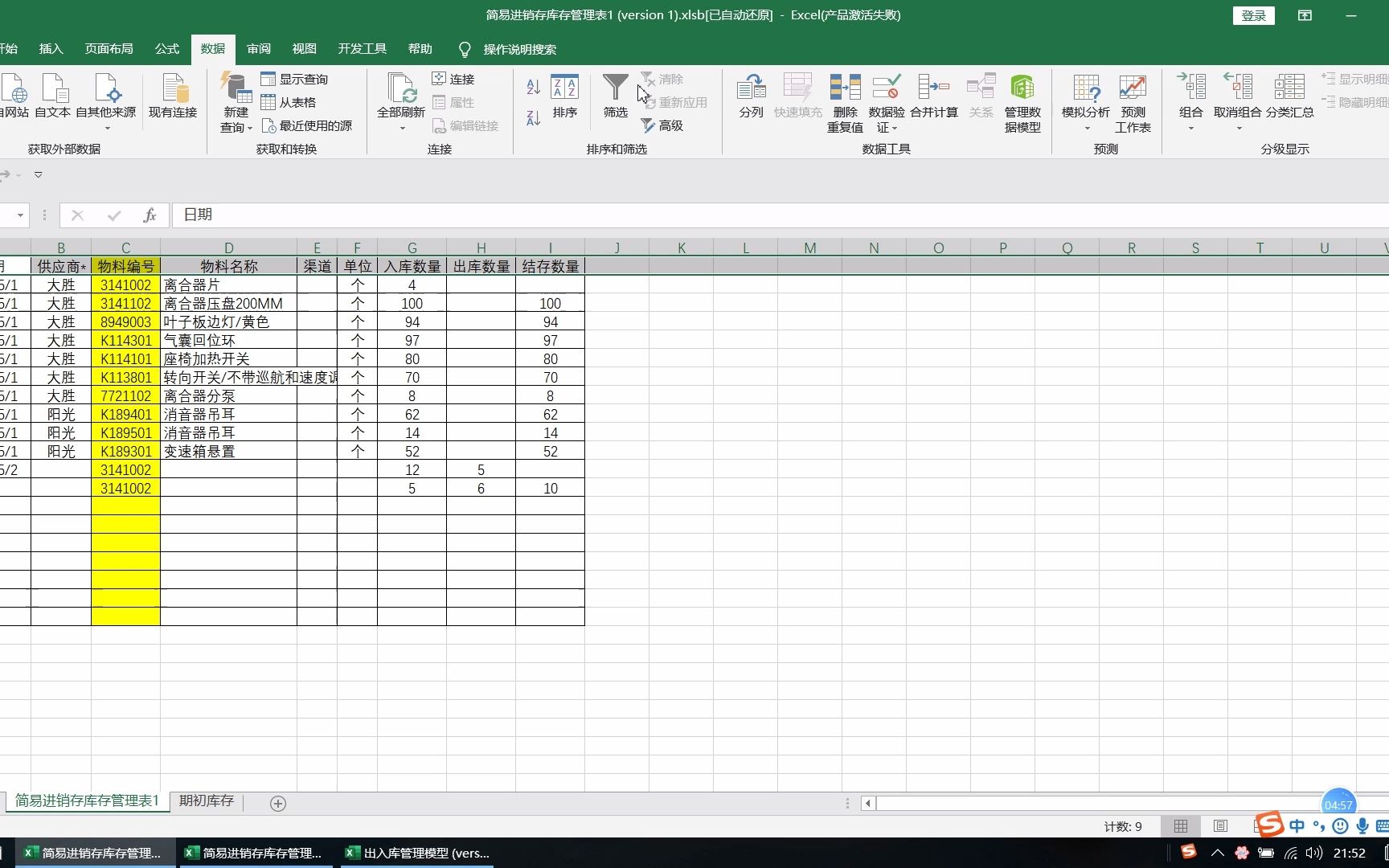This screenshot has height=868, width=1389.
Task: Click the 登录 sign-in button
Action: click(1253, 15)
